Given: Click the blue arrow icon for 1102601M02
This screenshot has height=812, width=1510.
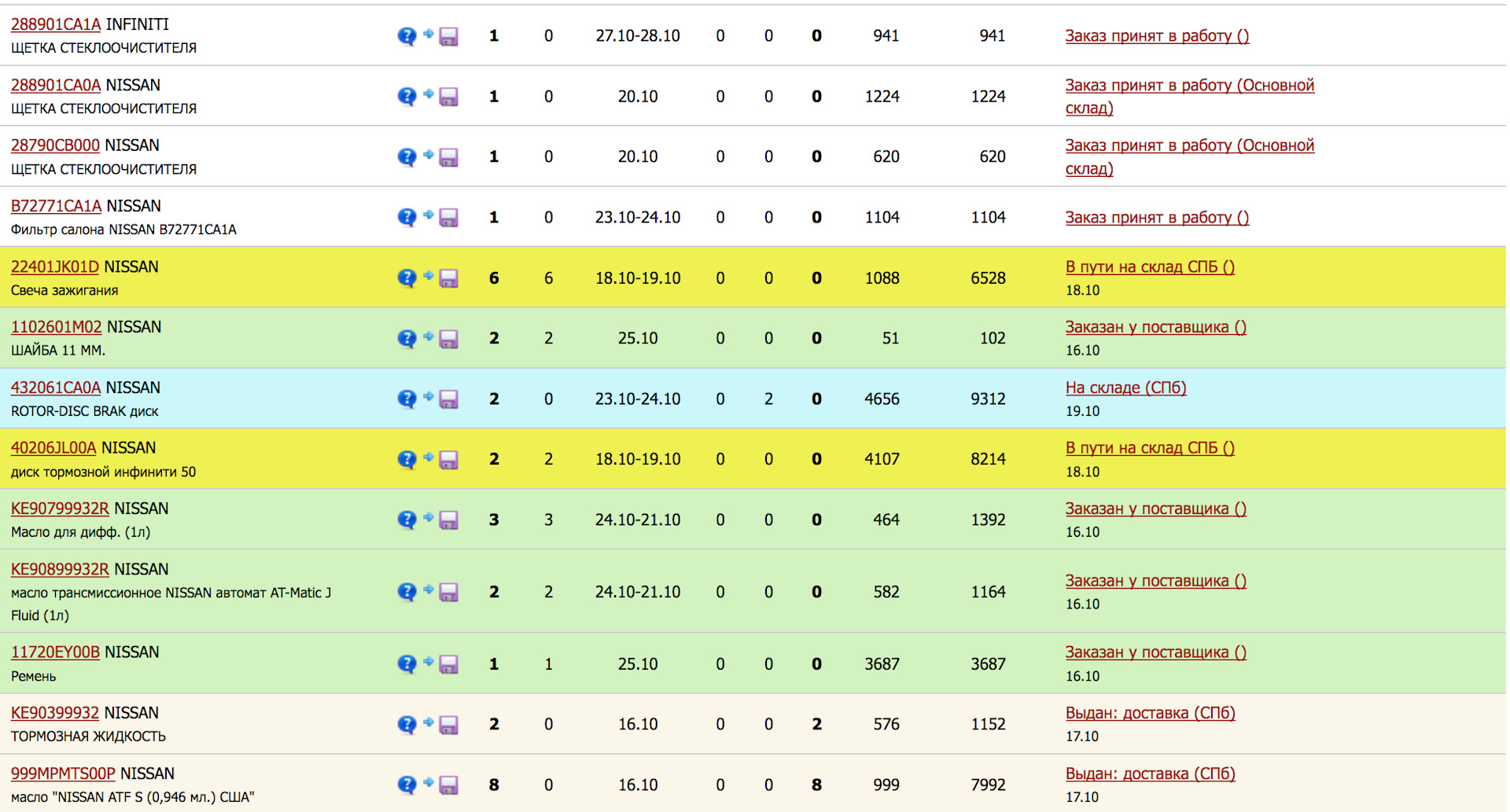Looking at the screenshot, I should (x=429, y=336).
